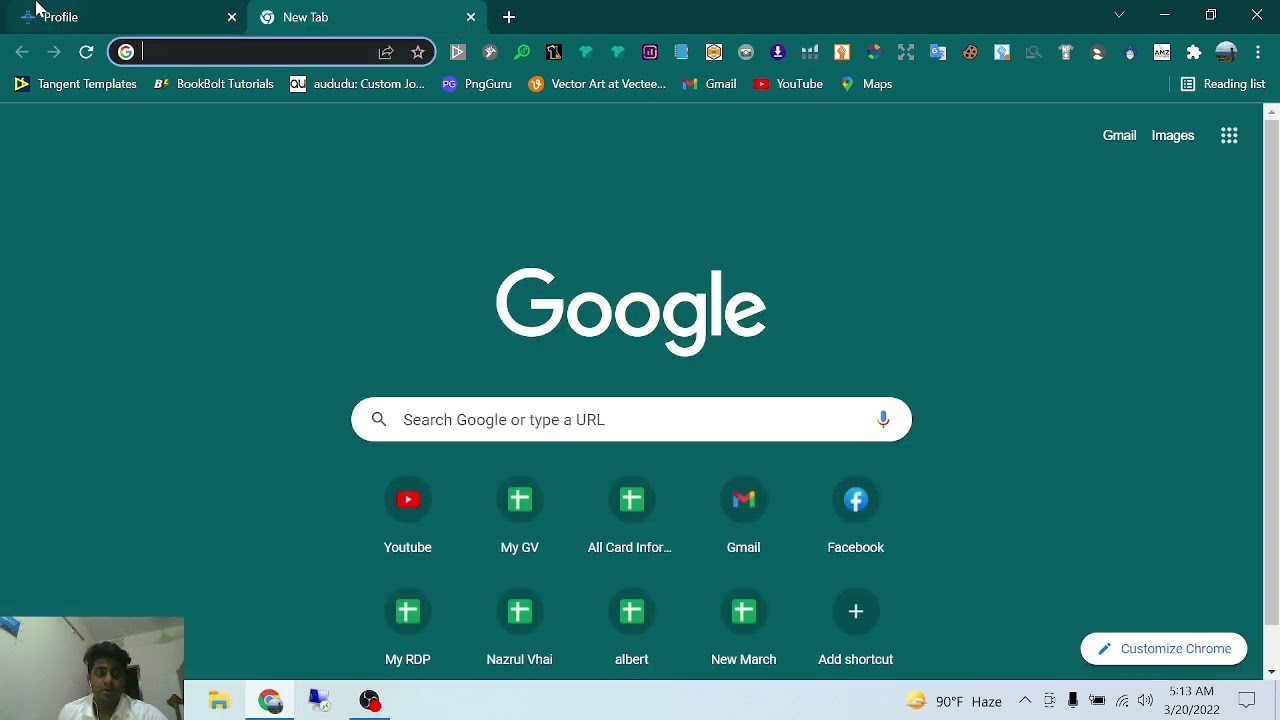The height and width of the screenshot is (720, 1280).
Task: Click the share page icon in address bar
Action: tap(386, 52)
